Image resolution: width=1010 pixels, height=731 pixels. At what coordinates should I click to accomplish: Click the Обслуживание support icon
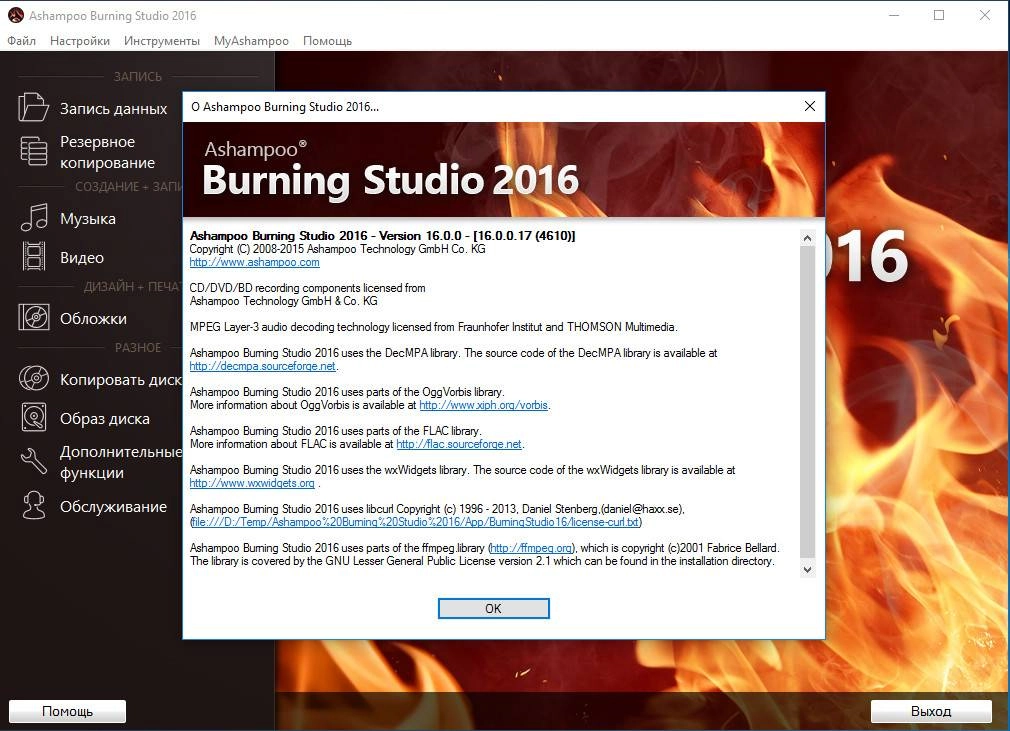33,506
